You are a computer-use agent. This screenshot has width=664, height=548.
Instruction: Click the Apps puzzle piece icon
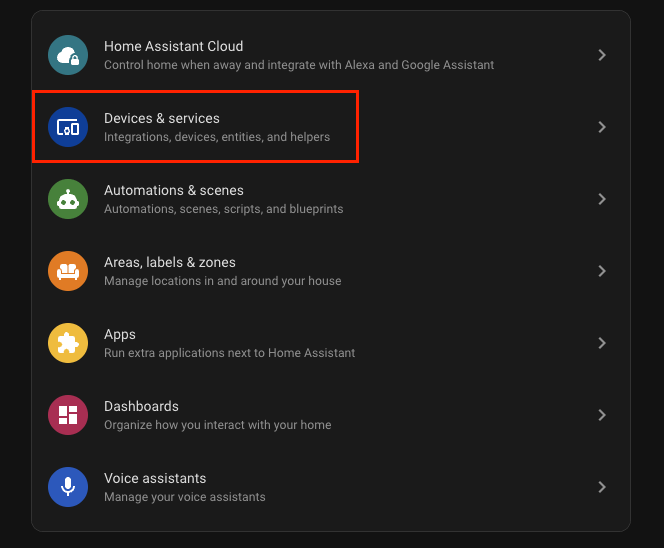click(68, 343)
